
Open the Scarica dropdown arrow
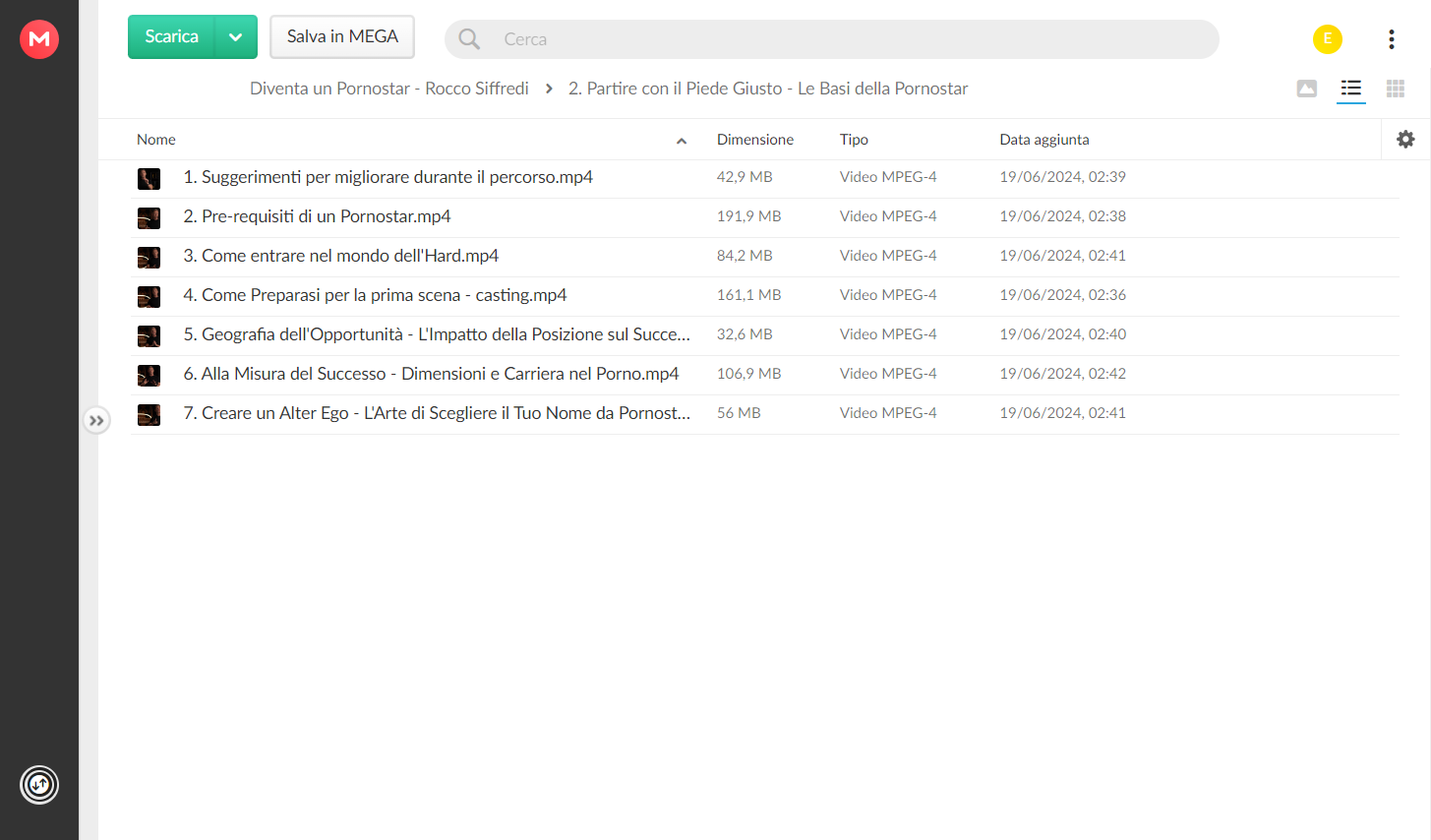236,37
